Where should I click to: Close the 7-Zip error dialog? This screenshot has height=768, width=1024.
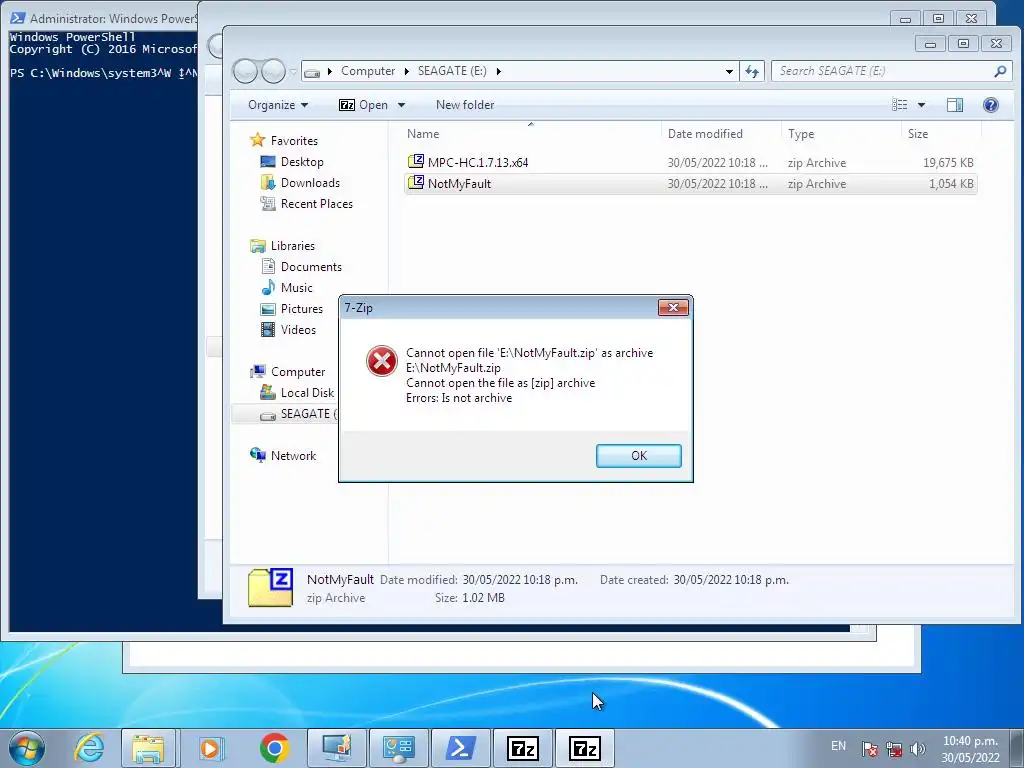point(673,308)
